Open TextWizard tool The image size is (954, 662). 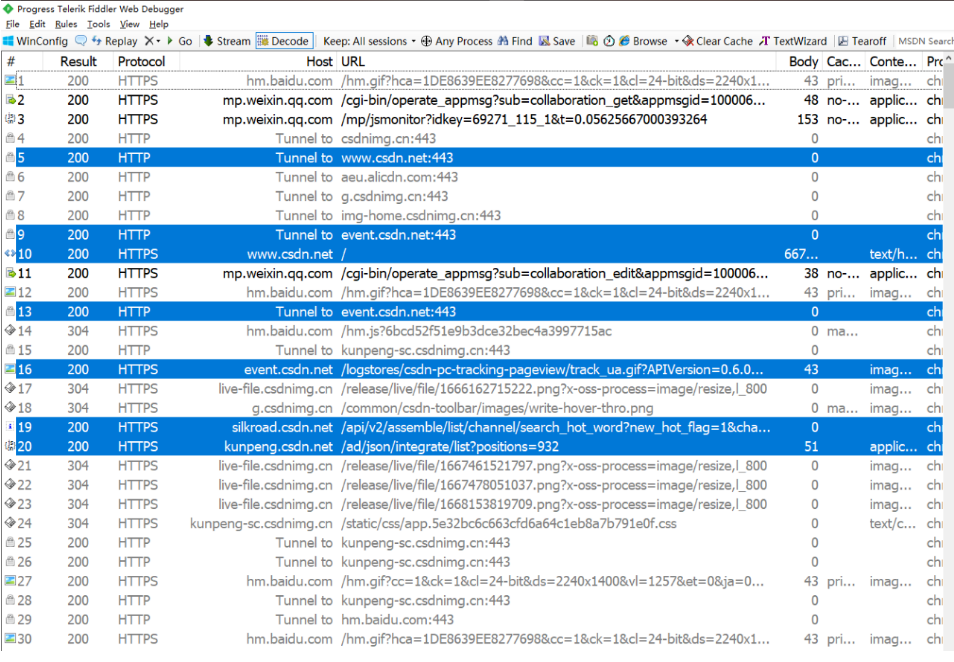pyautogui.click(x=793, y=41)
